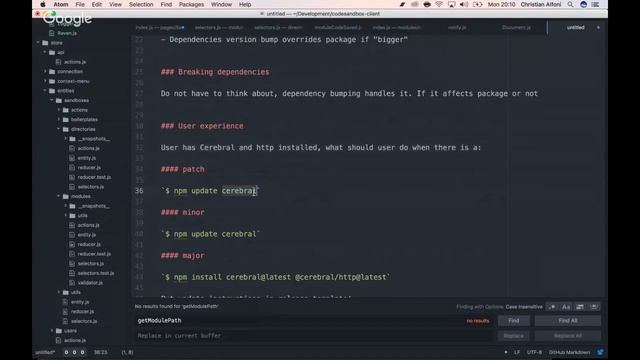Click the LF line-ending selector
640x360 pixels.
(517, 352)
